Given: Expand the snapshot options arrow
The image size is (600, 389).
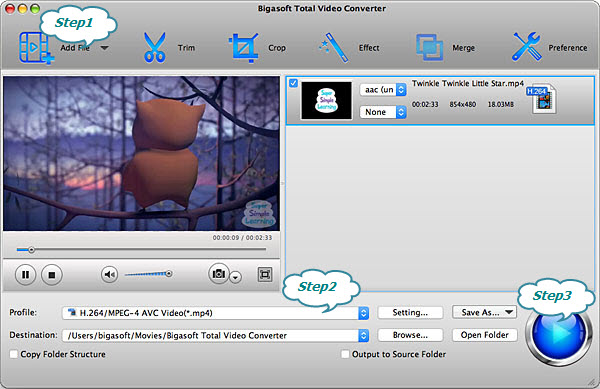Looking at the screenshot, I should (236, 277).
